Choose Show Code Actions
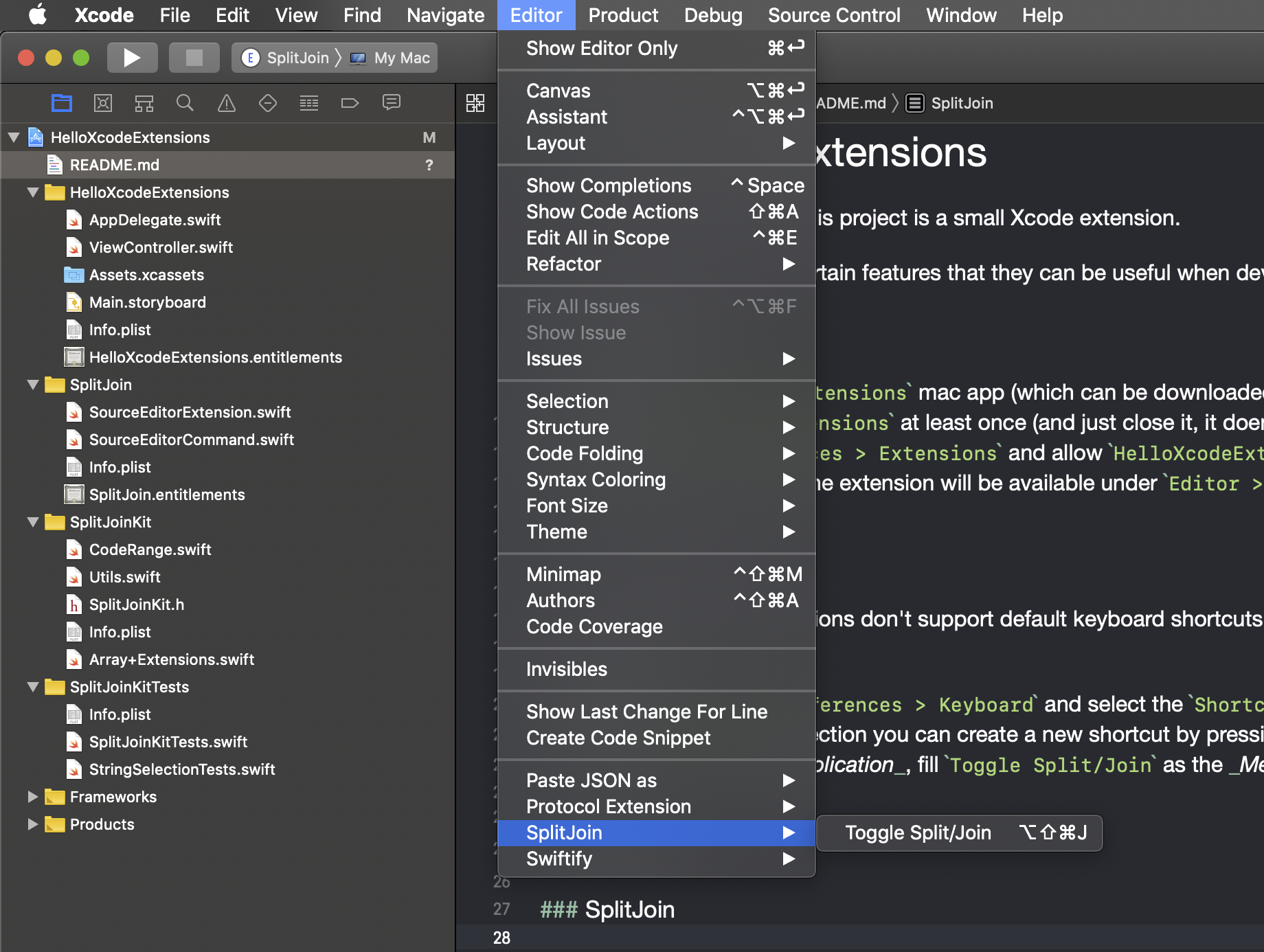The image size is (1264, 952). [656, 212]
